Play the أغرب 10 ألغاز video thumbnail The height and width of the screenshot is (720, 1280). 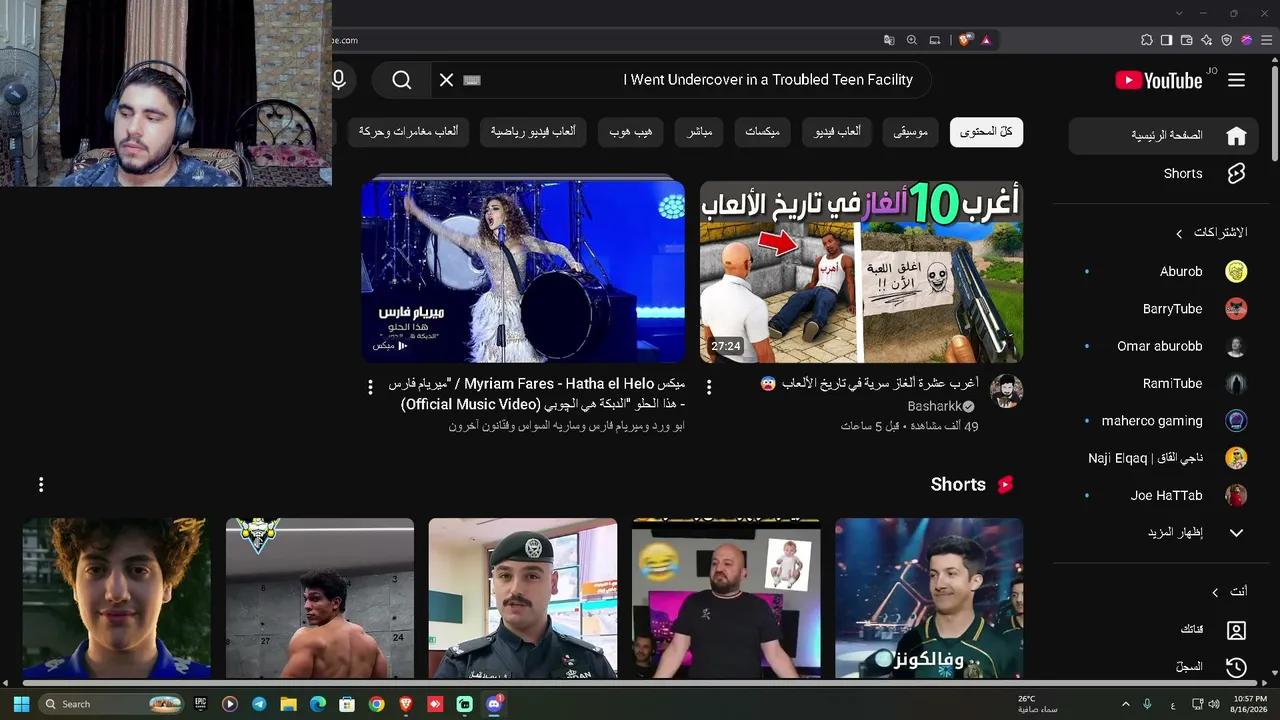click(x=861, y=271)
